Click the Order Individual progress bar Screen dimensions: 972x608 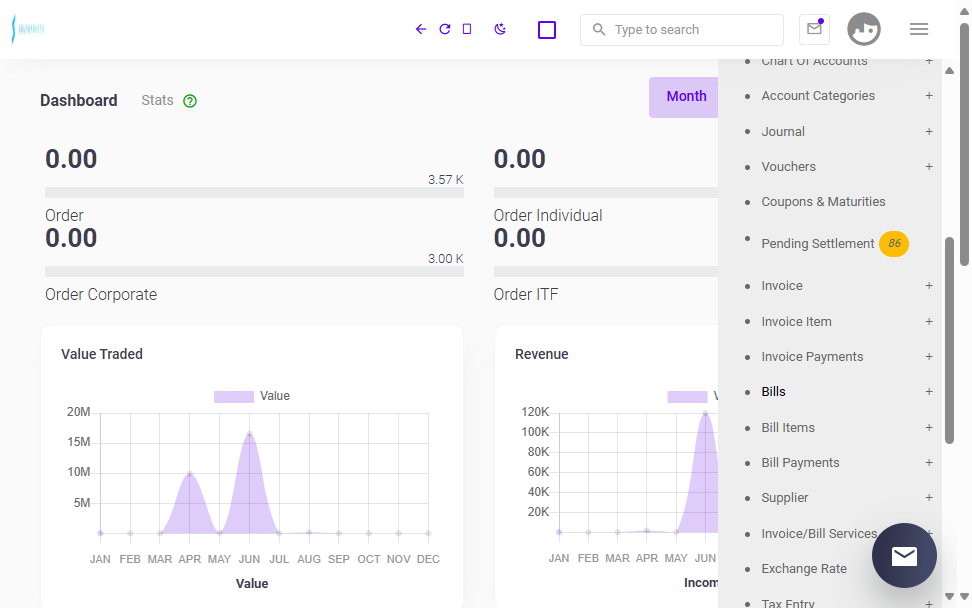(606, 193)
